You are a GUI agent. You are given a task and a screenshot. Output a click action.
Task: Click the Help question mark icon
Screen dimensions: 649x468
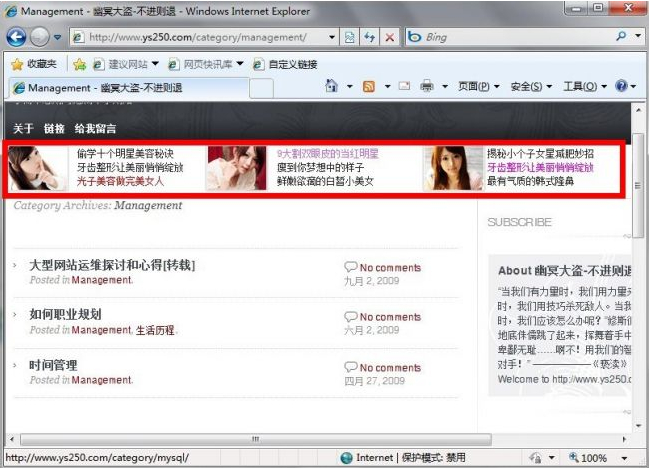coord(621,87)
